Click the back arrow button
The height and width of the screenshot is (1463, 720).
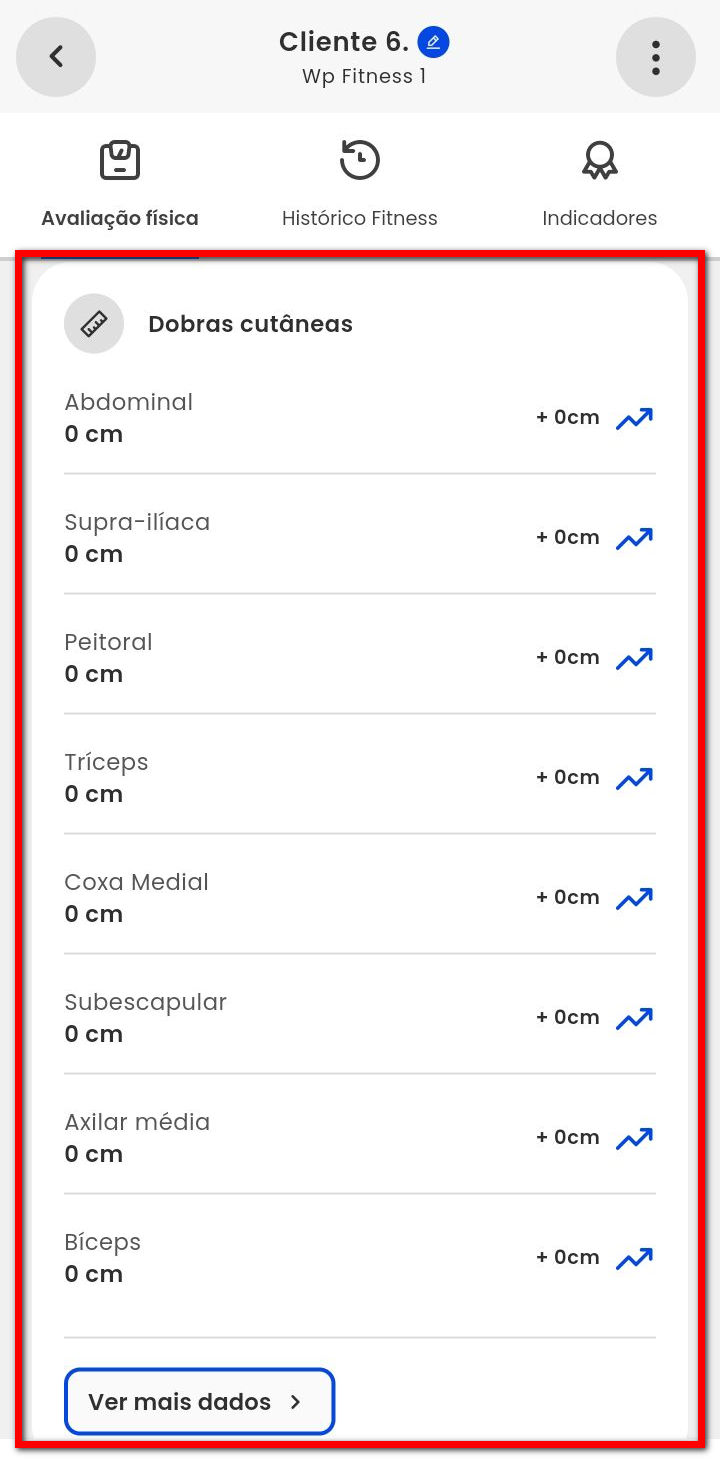tap(56, 57)
